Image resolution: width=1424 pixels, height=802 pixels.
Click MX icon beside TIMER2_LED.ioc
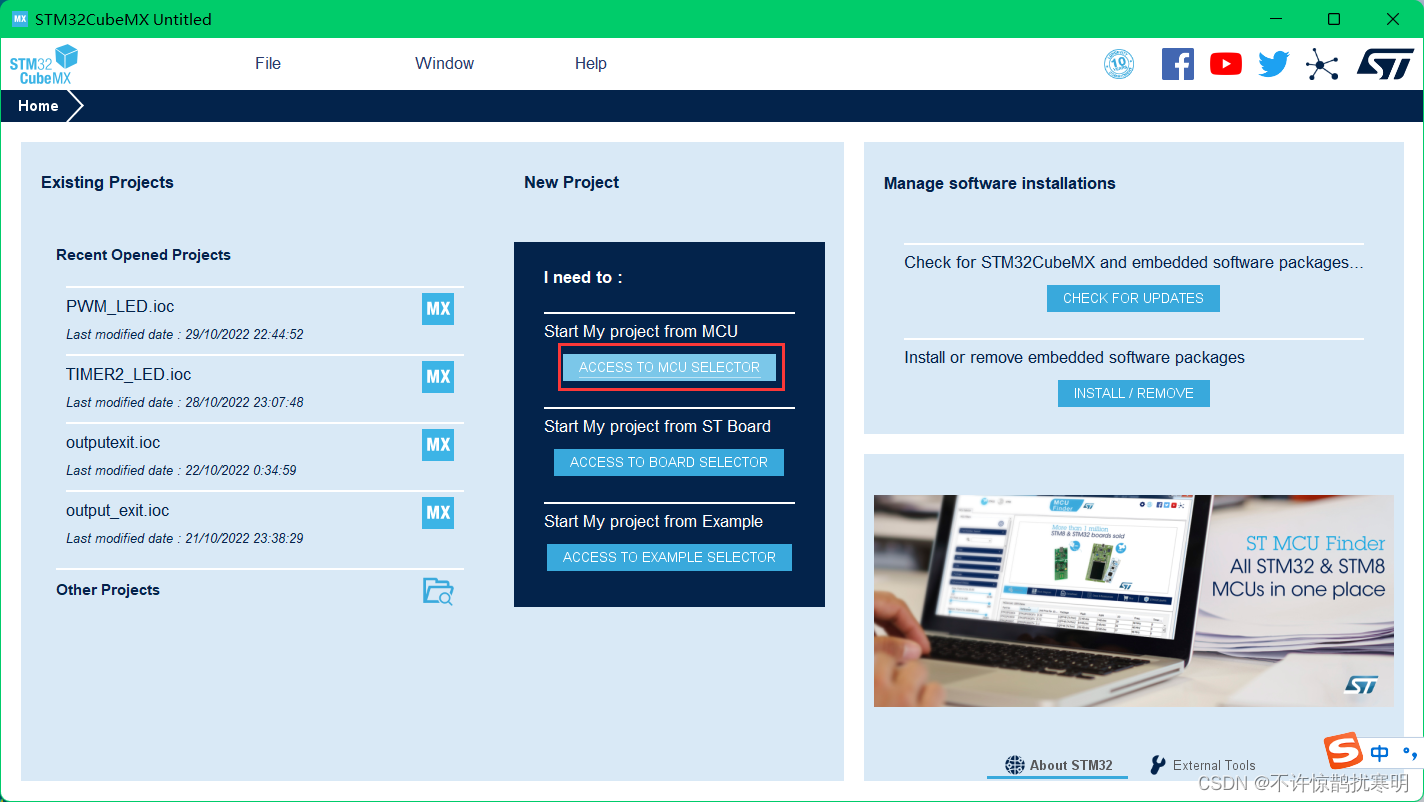[438, 377]
